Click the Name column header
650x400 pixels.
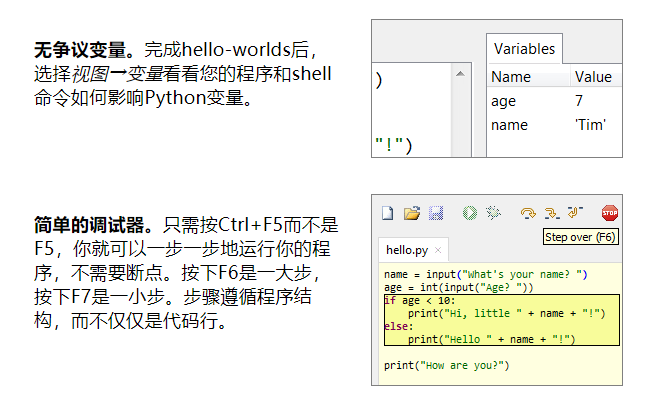coord(511,77)
